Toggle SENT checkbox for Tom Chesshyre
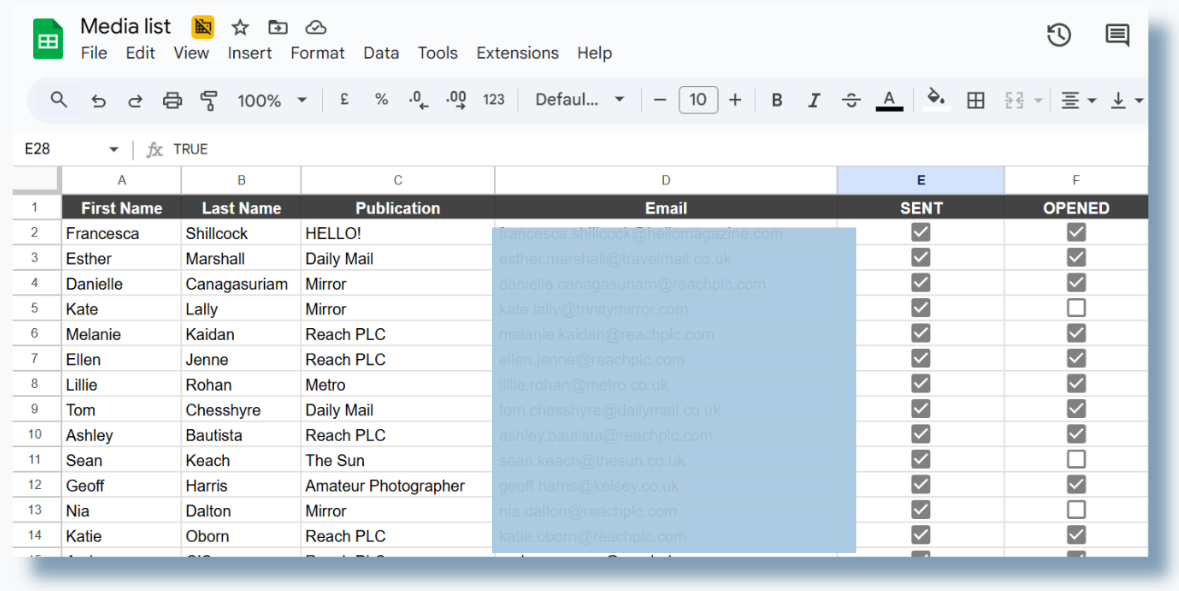1179x591 pixels. (920, 408)
